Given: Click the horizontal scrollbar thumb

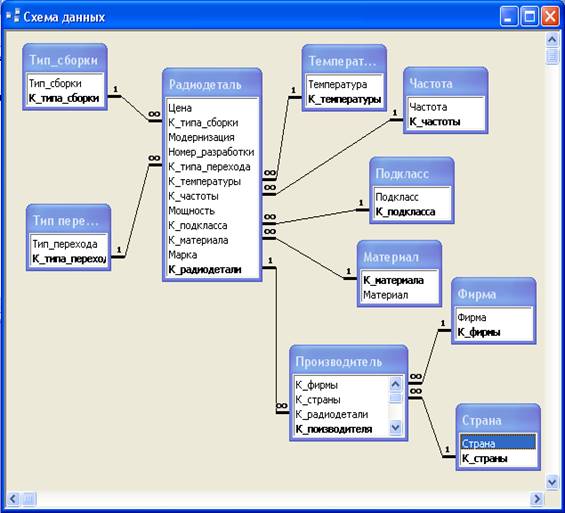Looking at the screenshot, I should (29, 499).
